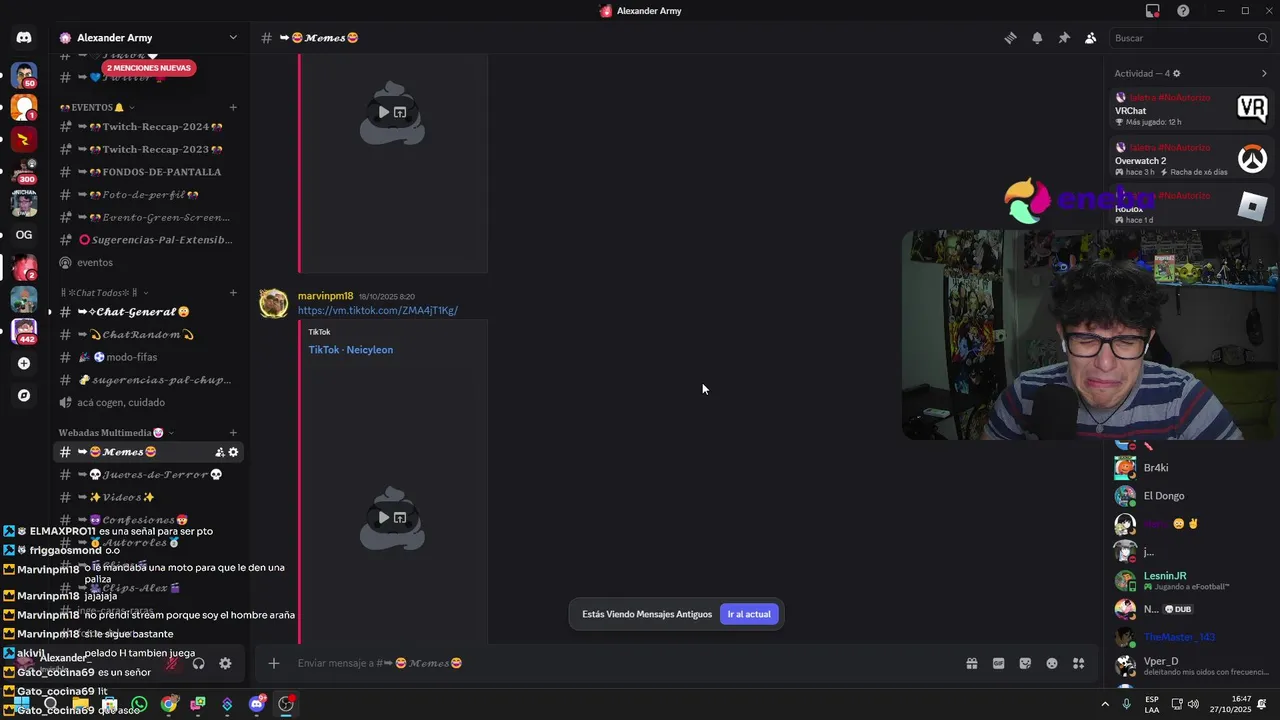This screenshot has width=1280, height=720.
Task: Open Sugerencias-Pal-Extensib channel
Action: 148,240
